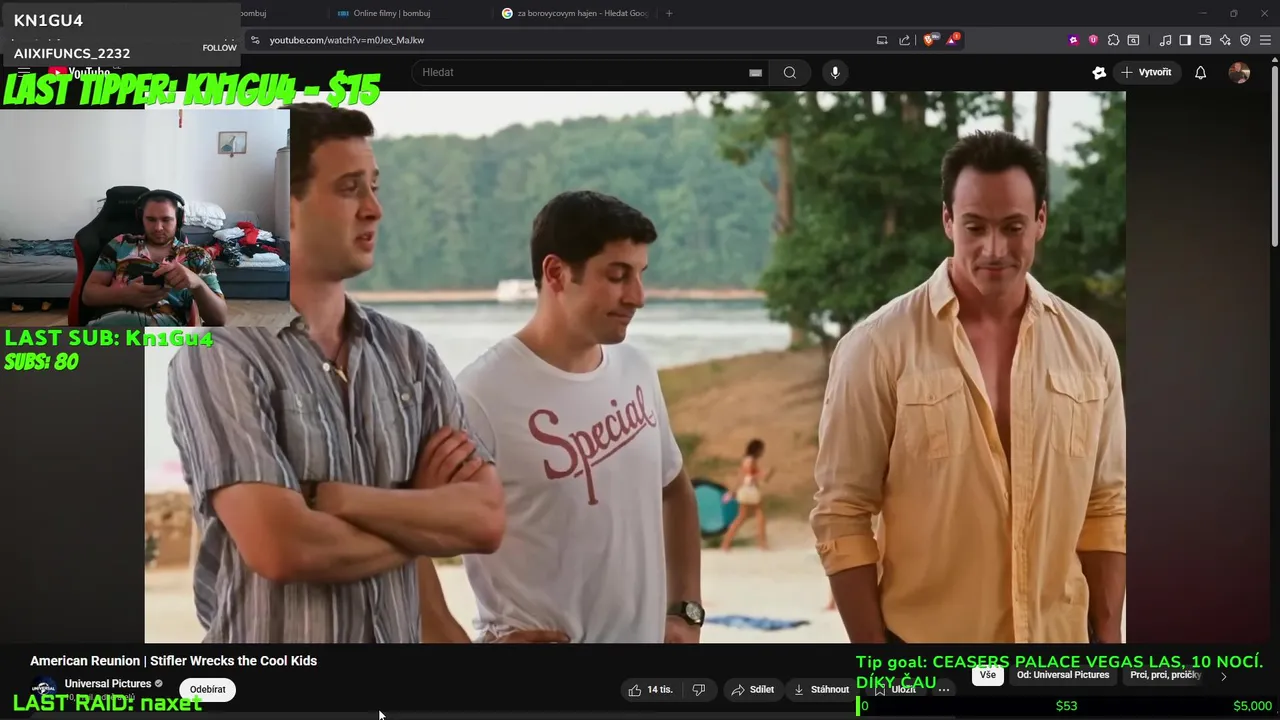
Task: Click the video title 'American Reunion | Stifler Wrecks the Cool Kids'
Action: 173,661
